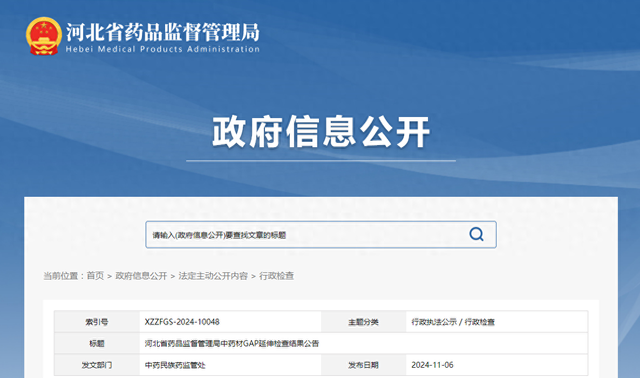Click the 索引号 label cell

coord(97,322)
